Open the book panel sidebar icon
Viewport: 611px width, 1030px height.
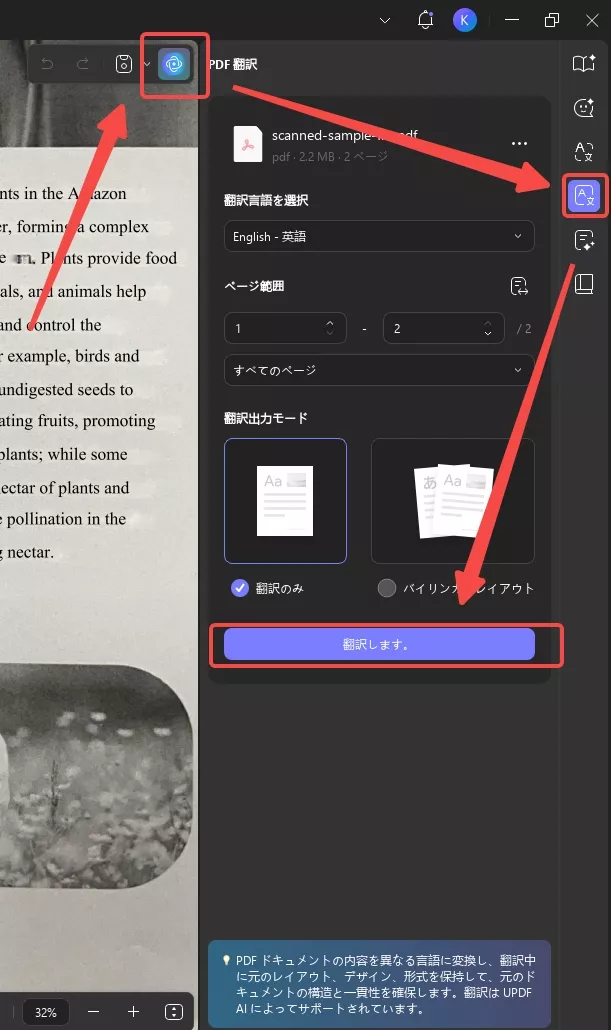584,284
